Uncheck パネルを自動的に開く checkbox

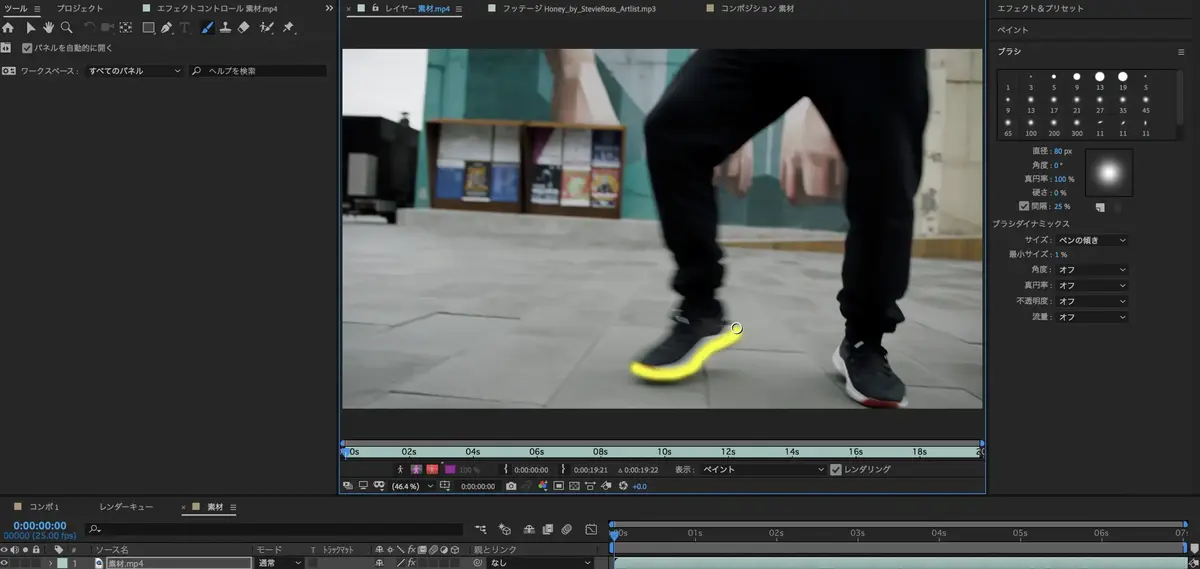coord(26,47)
